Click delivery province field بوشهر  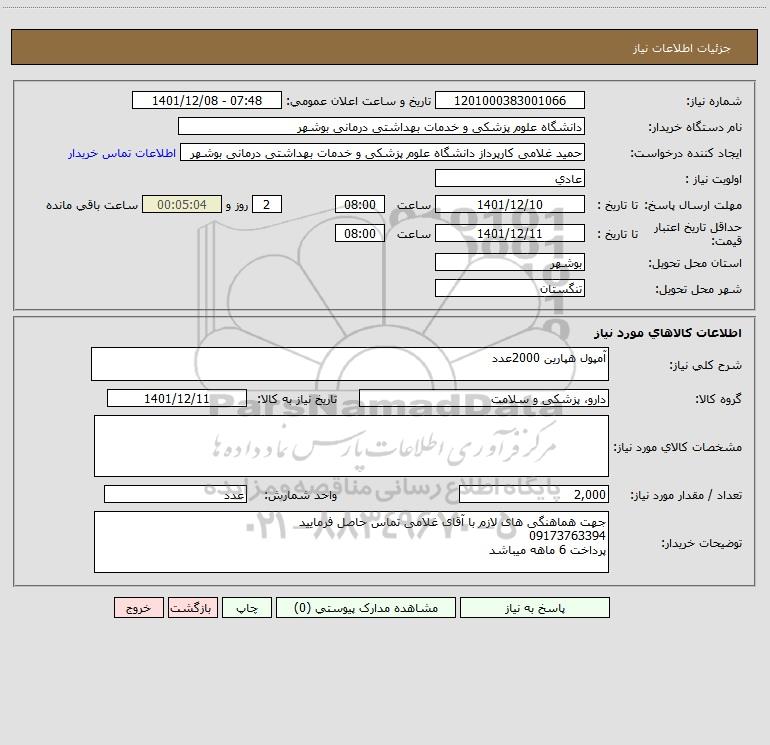point(510,262)
